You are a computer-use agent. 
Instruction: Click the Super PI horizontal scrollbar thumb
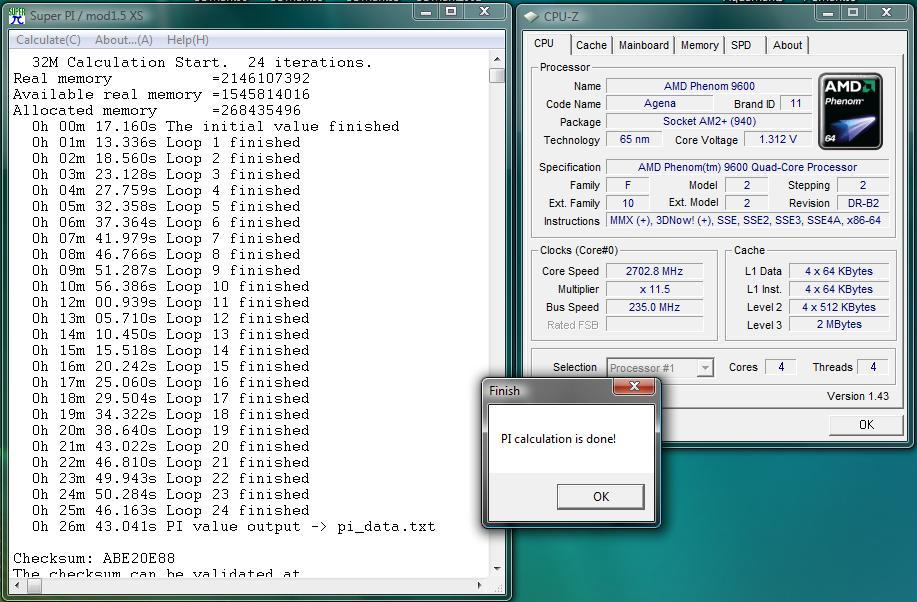[x=34, y=585]
